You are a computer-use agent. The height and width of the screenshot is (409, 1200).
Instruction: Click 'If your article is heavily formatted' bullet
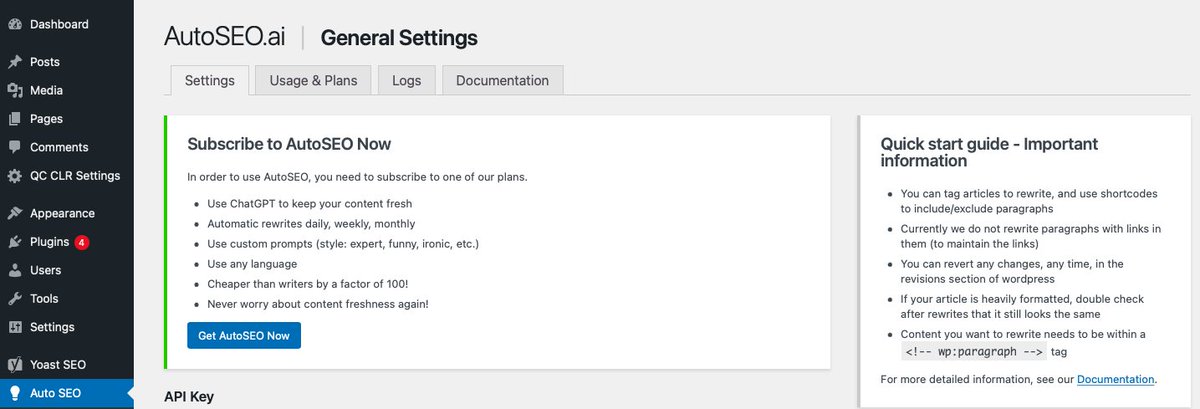click(1022, 307)
